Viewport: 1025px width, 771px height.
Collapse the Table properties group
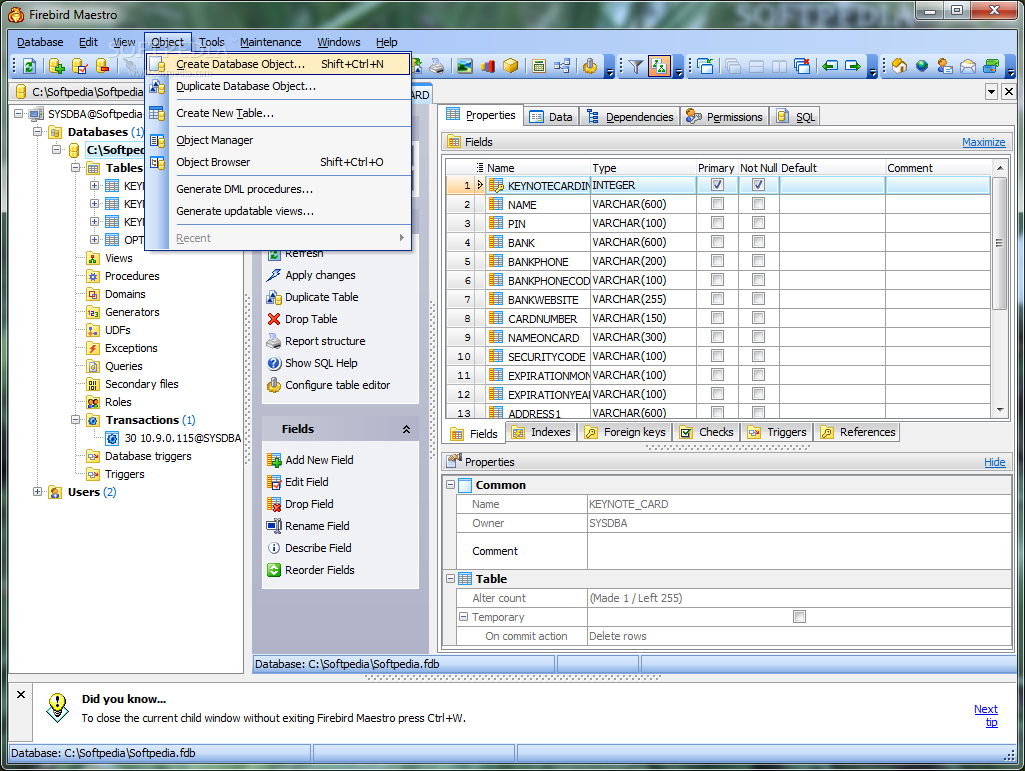click(450, 579)
